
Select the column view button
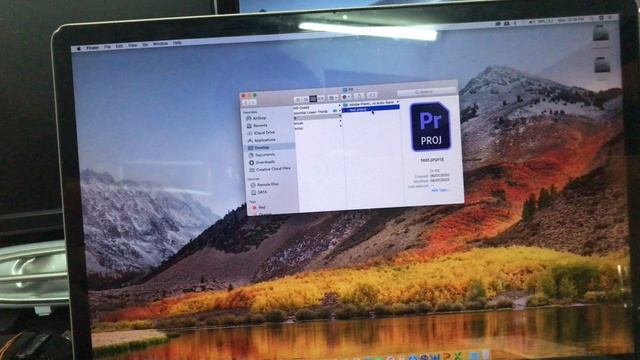tap(313, 99)
